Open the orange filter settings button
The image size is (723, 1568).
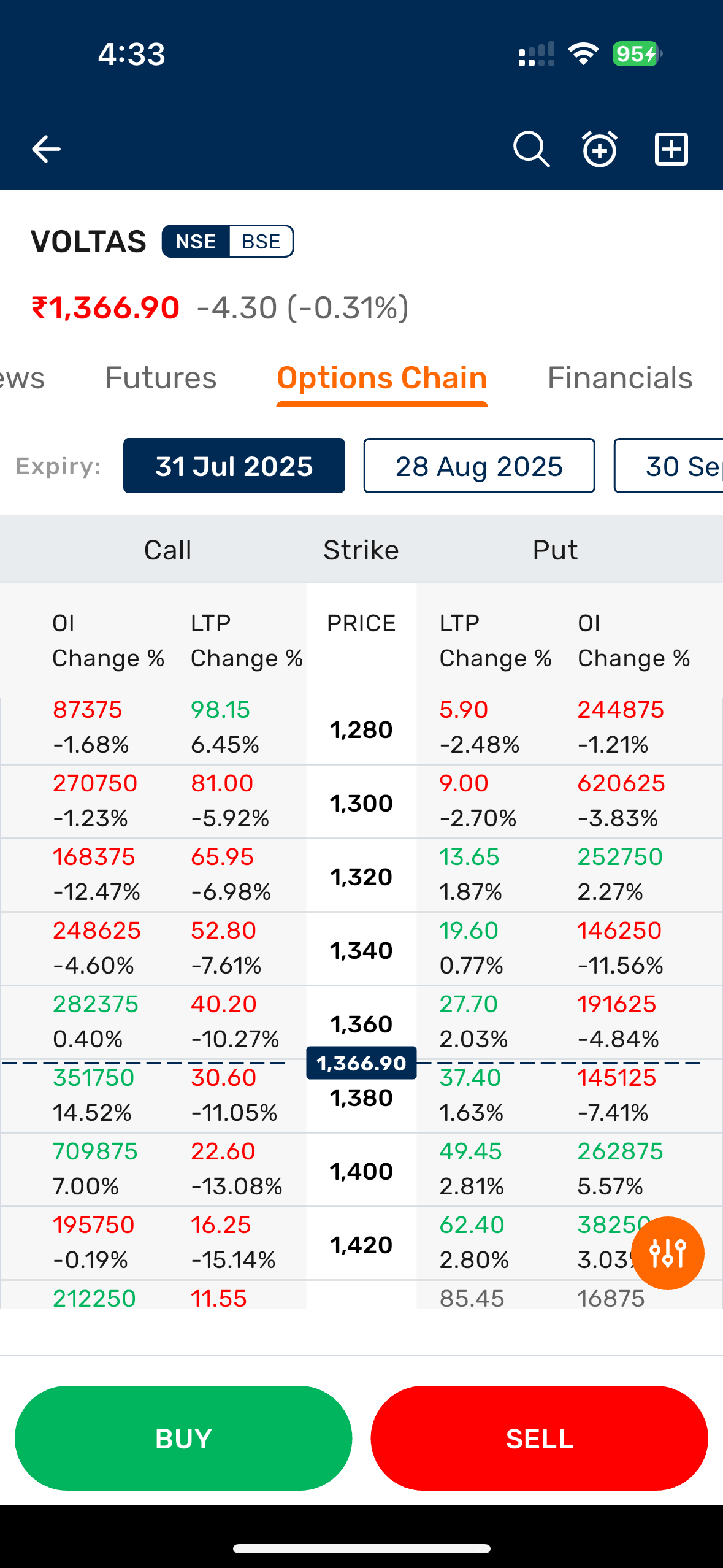point(667,1253)
